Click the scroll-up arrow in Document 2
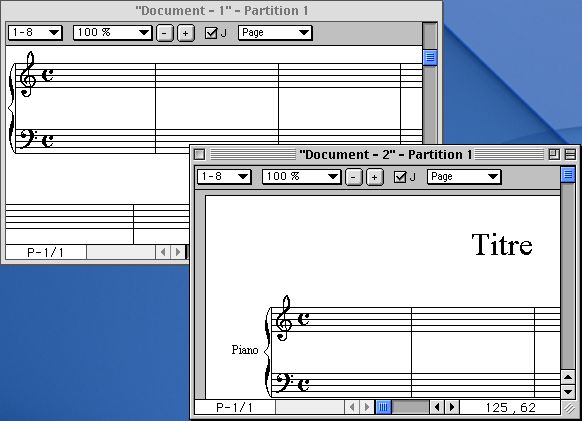The width and height of the screenshot is (582, 421). (x=568, y=378)
